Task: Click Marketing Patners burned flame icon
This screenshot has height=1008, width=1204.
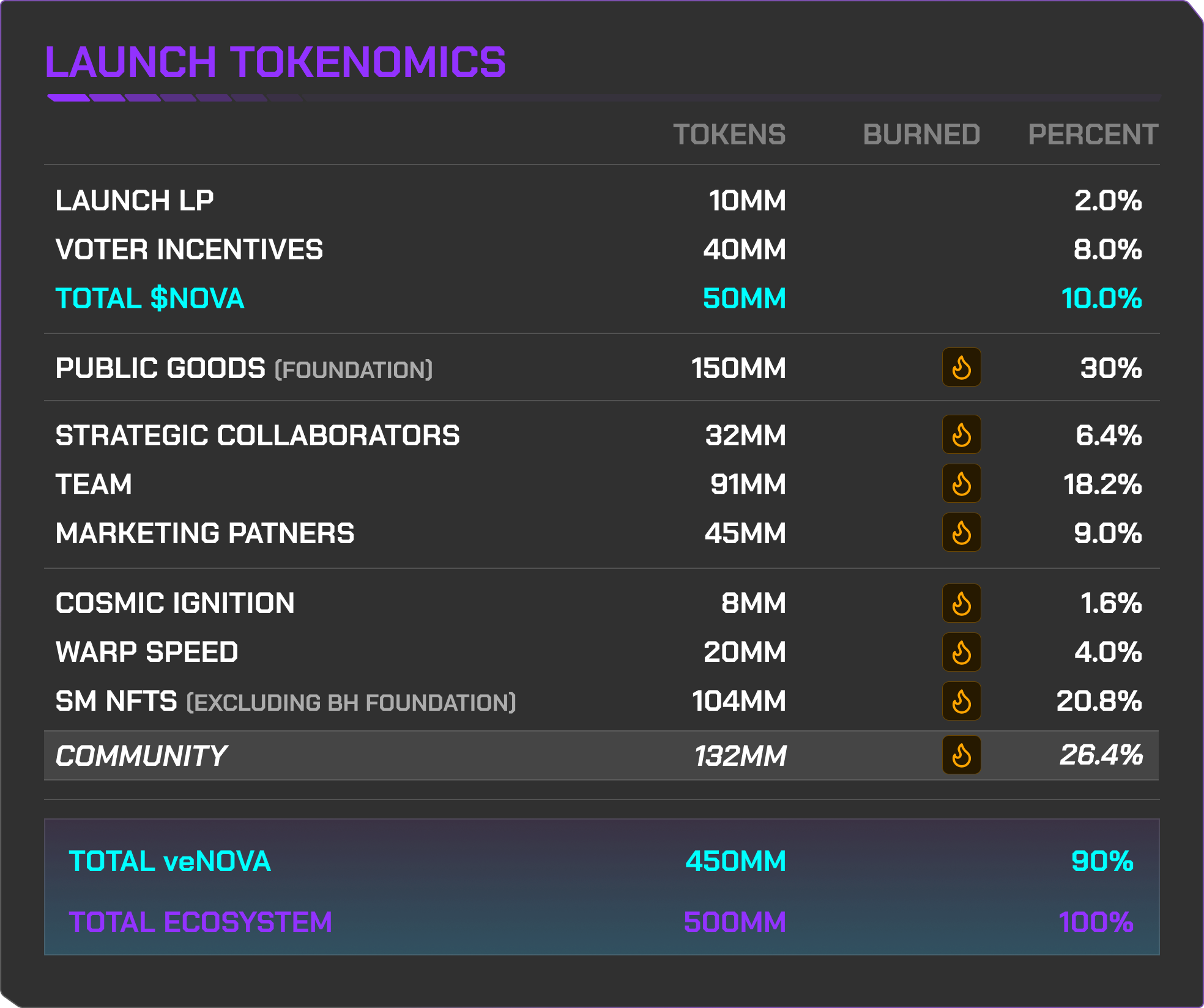Action: coord(961,533)
